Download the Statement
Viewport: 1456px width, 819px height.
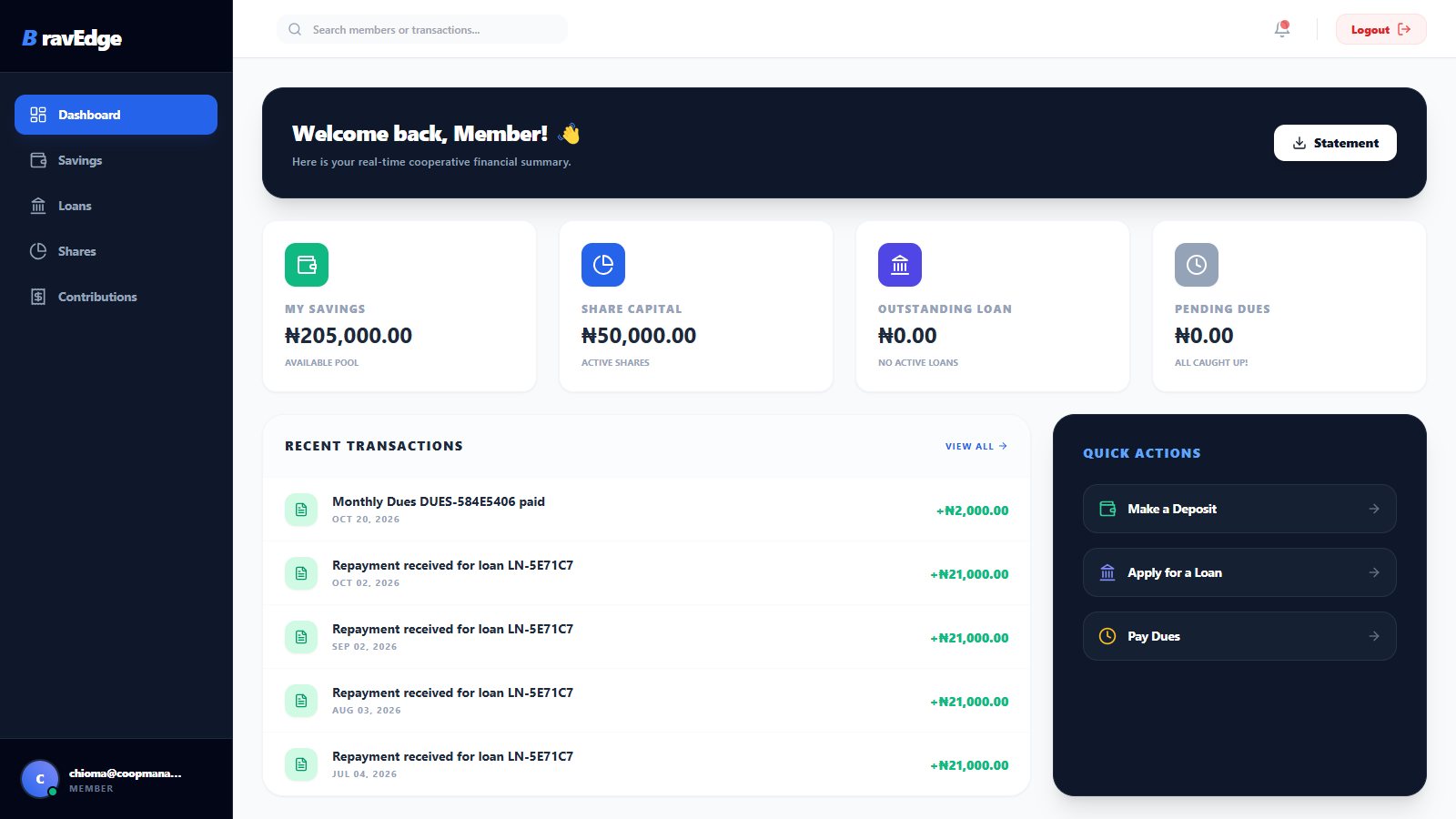pyautogui.click(x=1335, y=143)
